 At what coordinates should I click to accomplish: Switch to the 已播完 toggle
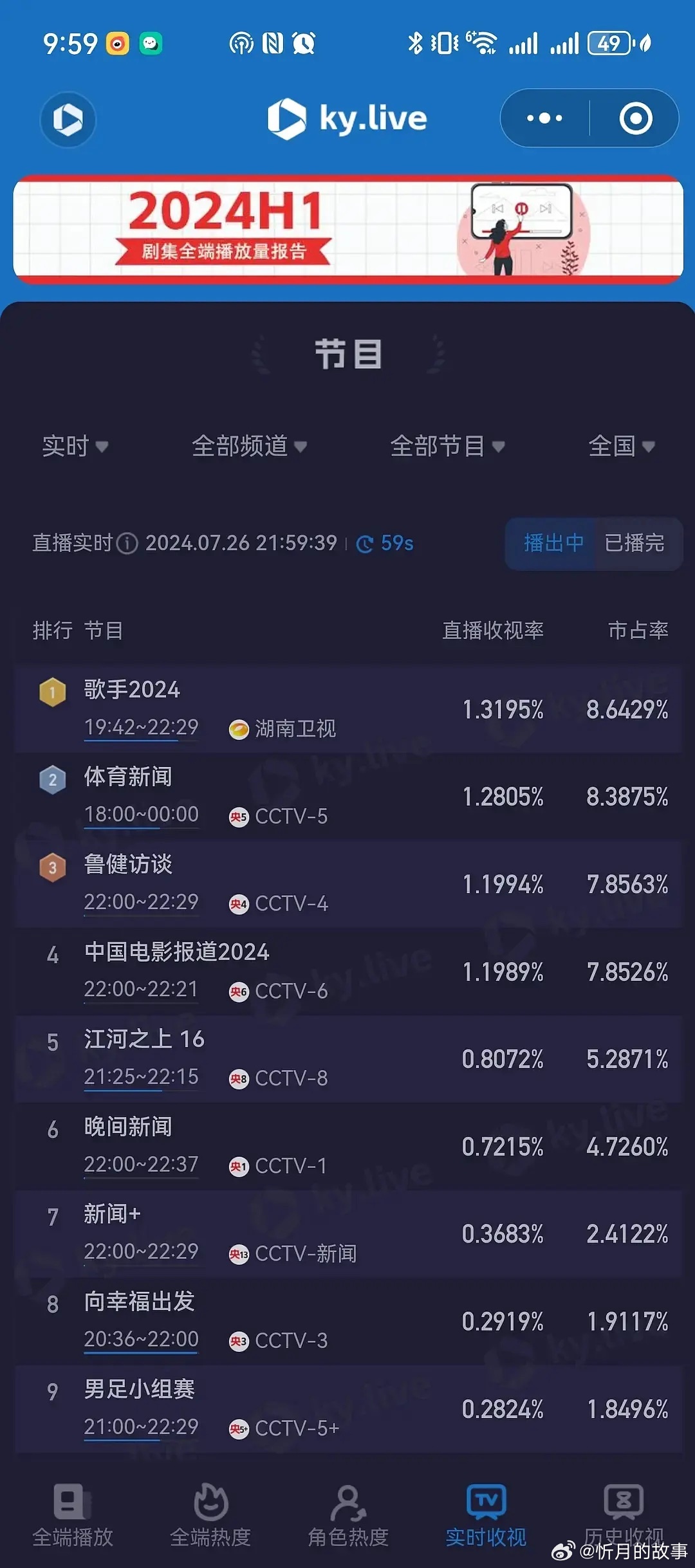[x=635, y=543]
